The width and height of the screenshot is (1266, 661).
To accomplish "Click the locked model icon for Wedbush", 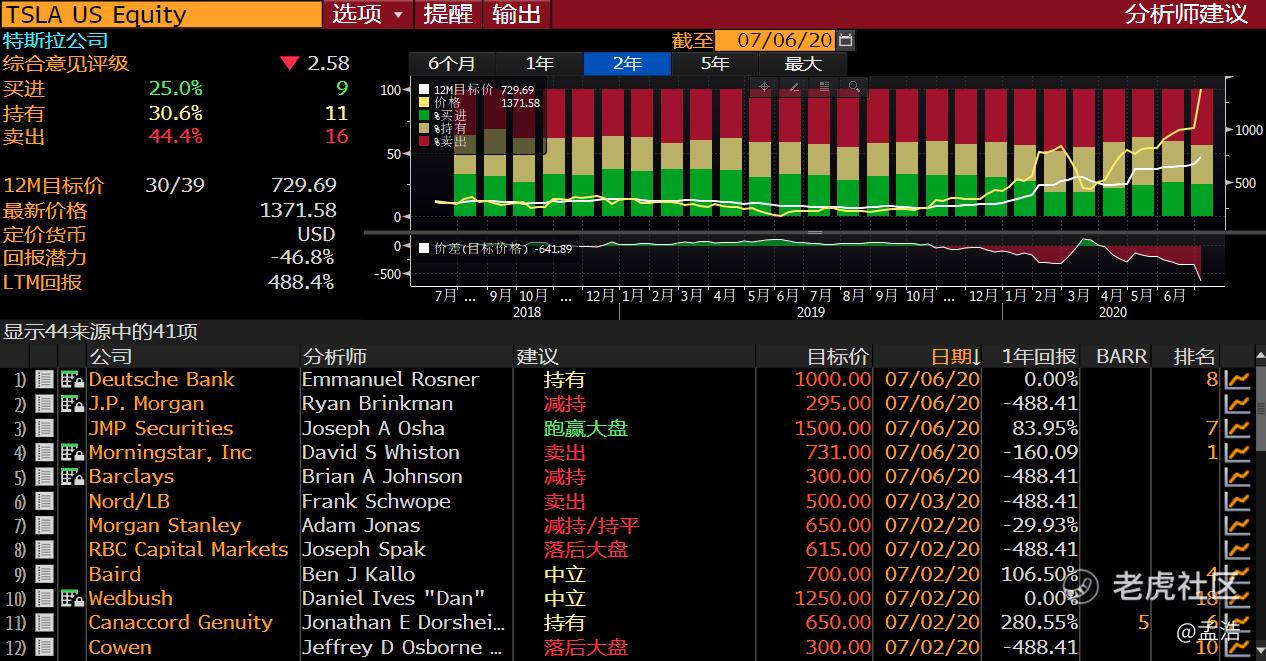I will [x=72, y=599].
